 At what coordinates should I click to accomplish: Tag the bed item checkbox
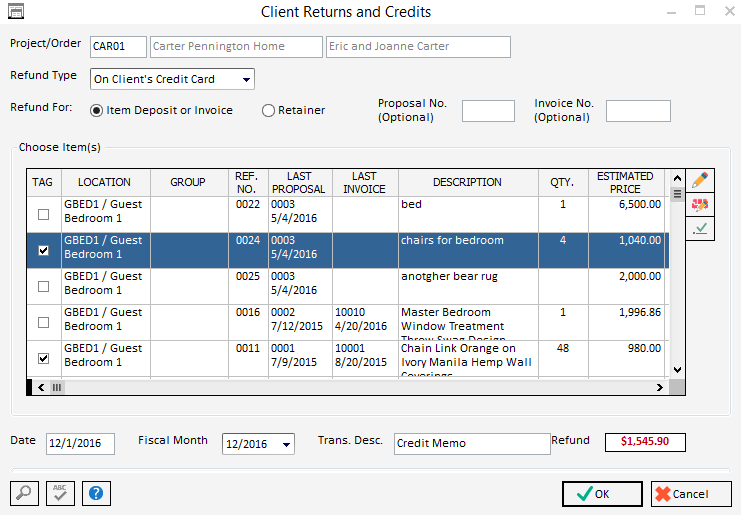43,214
